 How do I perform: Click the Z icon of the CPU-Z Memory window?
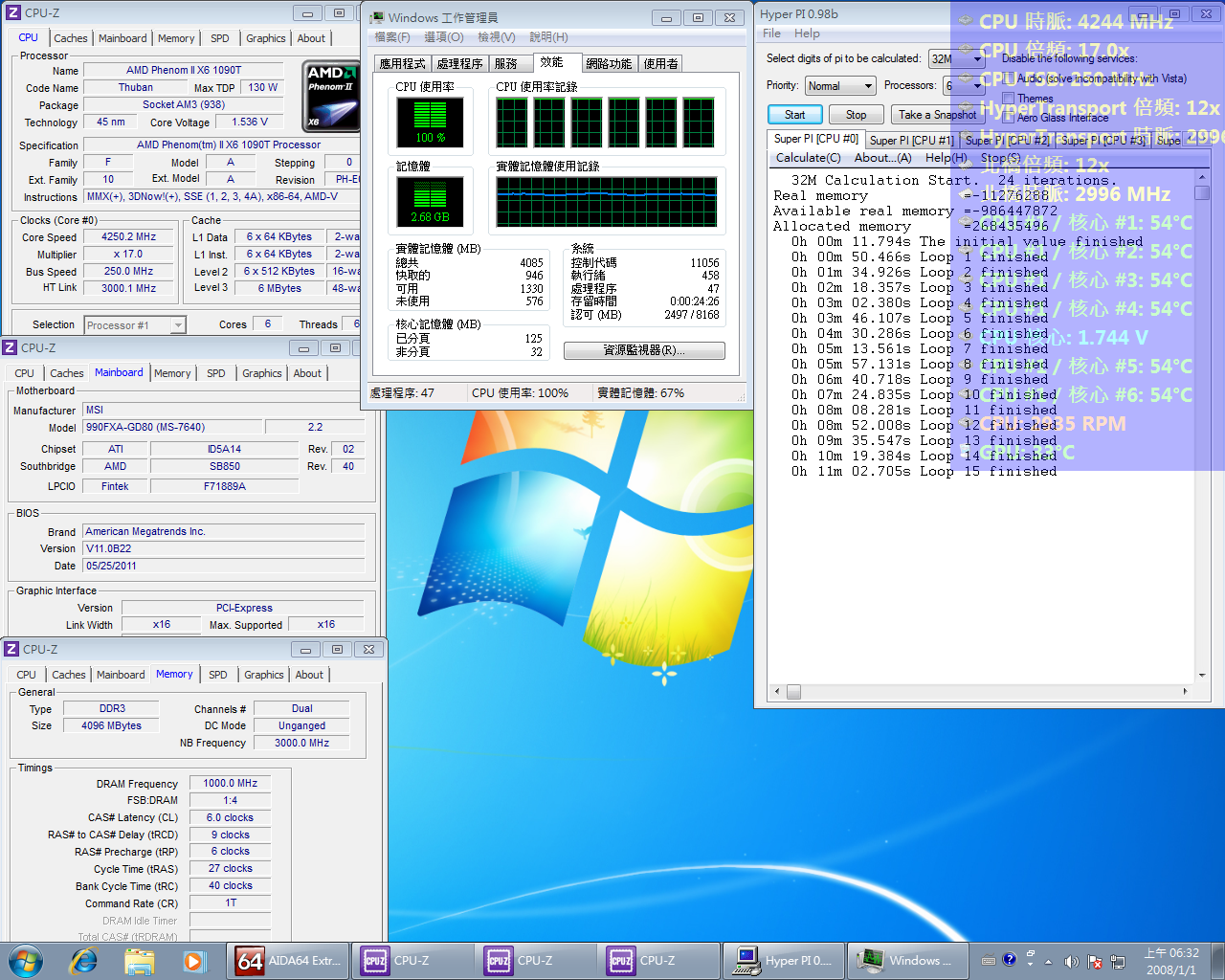click(x=12, y=649)
